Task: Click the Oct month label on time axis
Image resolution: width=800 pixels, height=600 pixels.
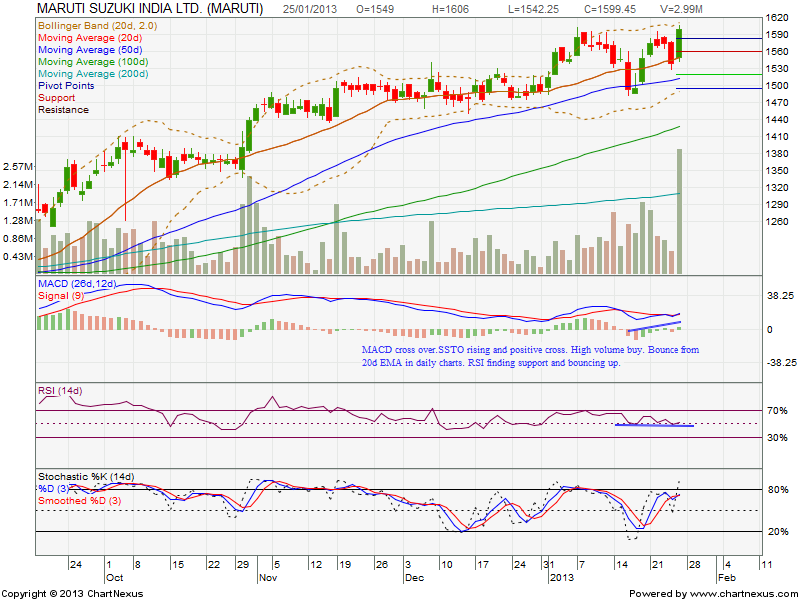Action: click(x=115, y=578)
